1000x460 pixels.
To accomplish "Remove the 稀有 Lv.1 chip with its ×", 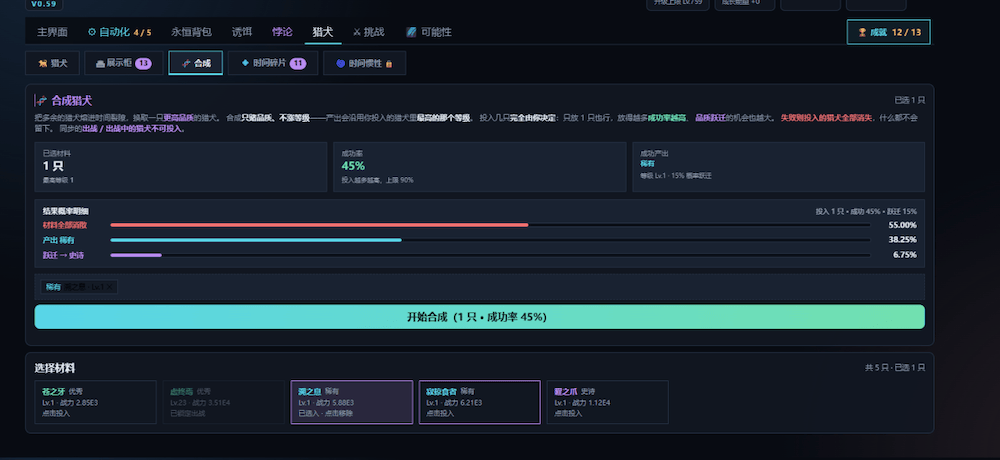I will (x=110, y=288).
